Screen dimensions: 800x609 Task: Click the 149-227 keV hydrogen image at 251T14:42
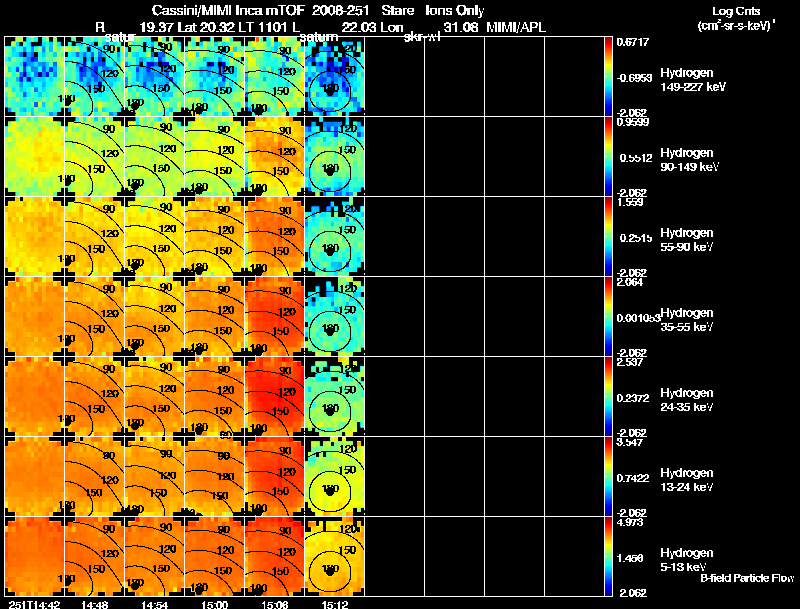click(35, 77)
